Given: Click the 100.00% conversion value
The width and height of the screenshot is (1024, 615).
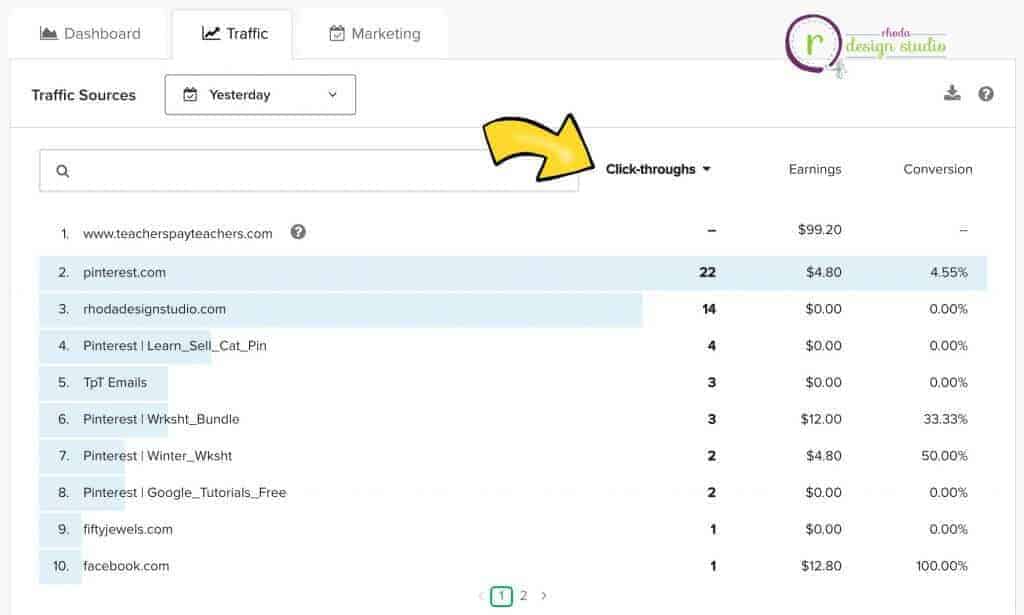Looking at the screenshot, I should click(942, 566).
